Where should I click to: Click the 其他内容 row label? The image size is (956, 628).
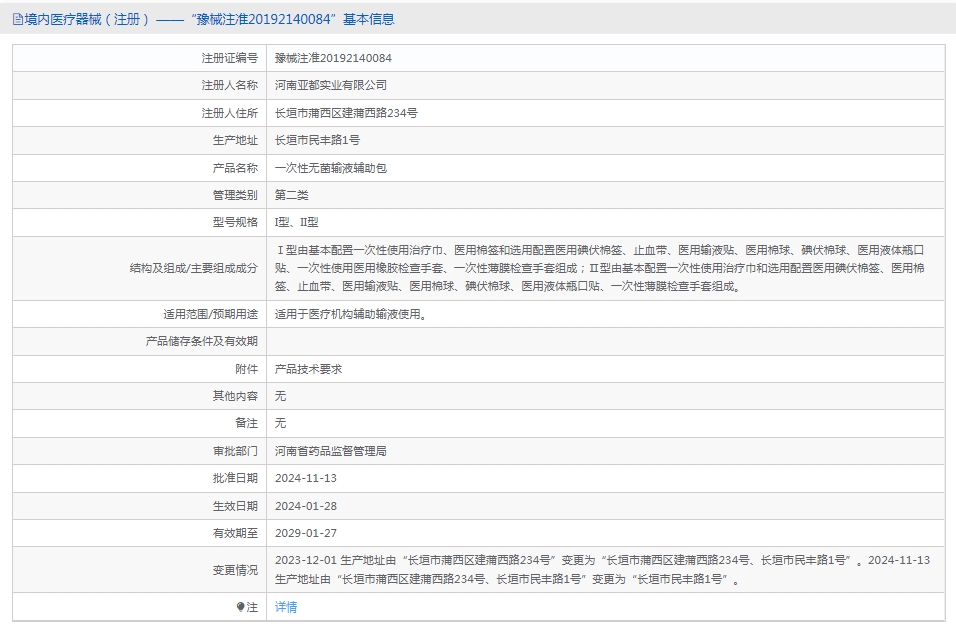point(235,396)
